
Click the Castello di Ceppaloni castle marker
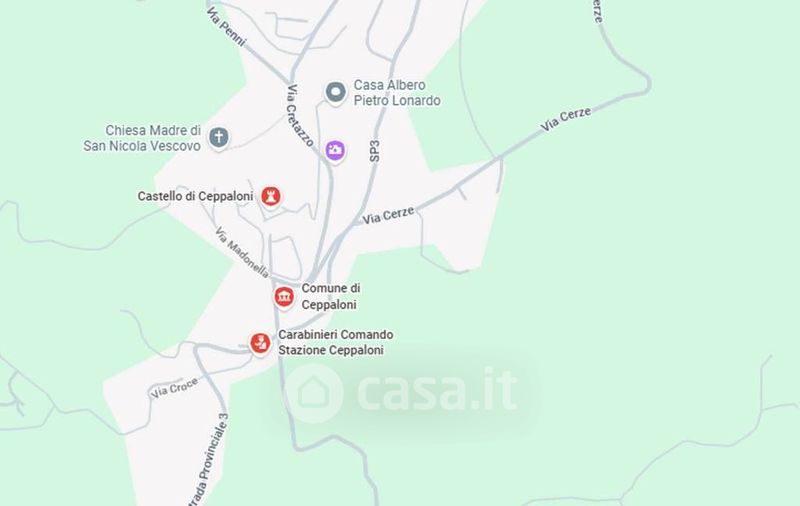tap(270, 196)
